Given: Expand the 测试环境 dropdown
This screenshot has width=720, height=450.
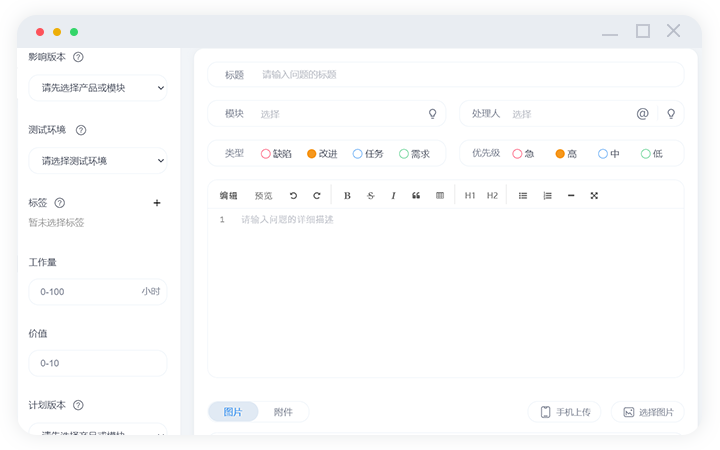Looking at the screenshot, I should (x=97, y=160).
